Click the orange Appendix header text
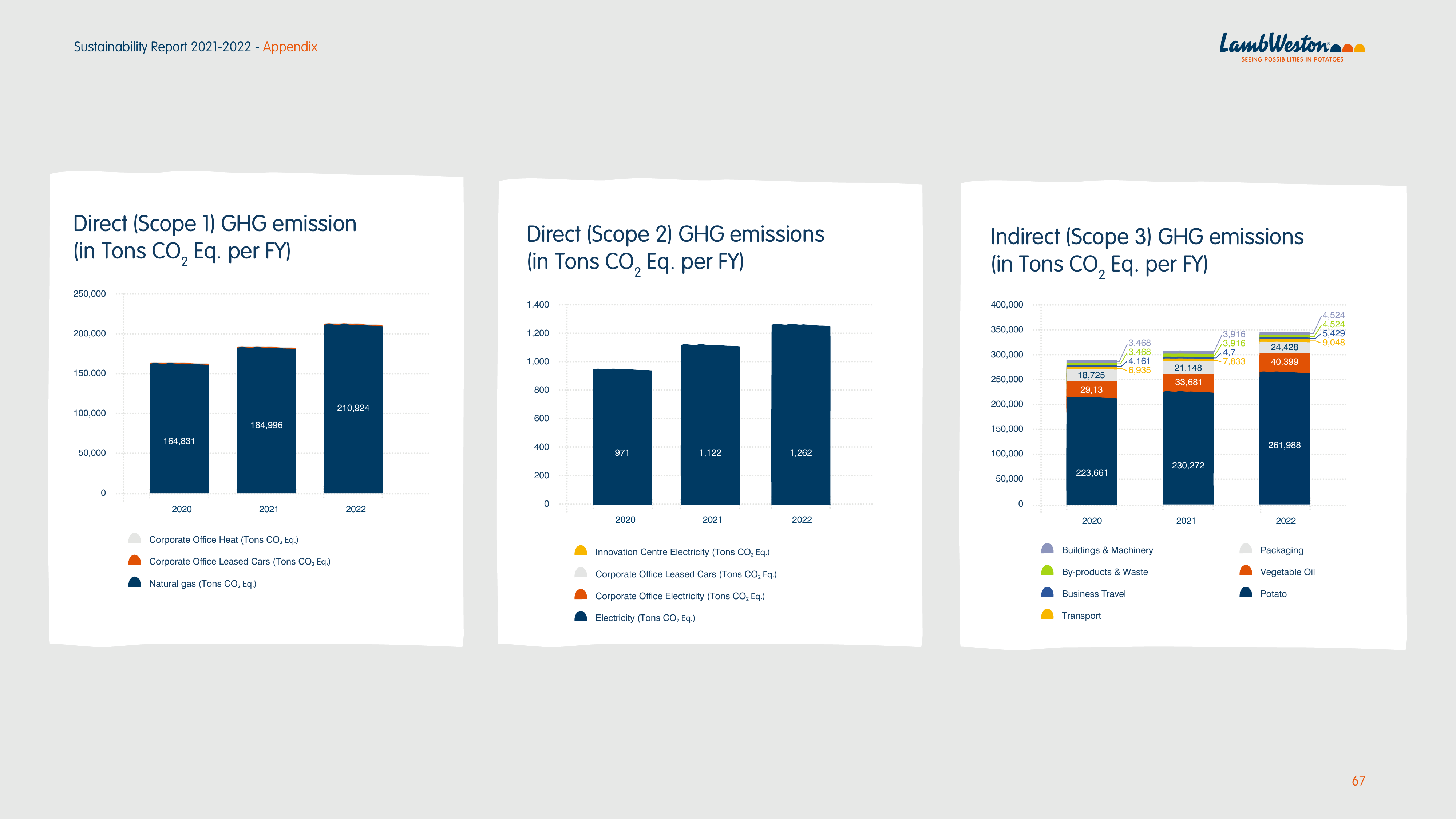This screenshot has width=1456, height=819. pos(290,47)
